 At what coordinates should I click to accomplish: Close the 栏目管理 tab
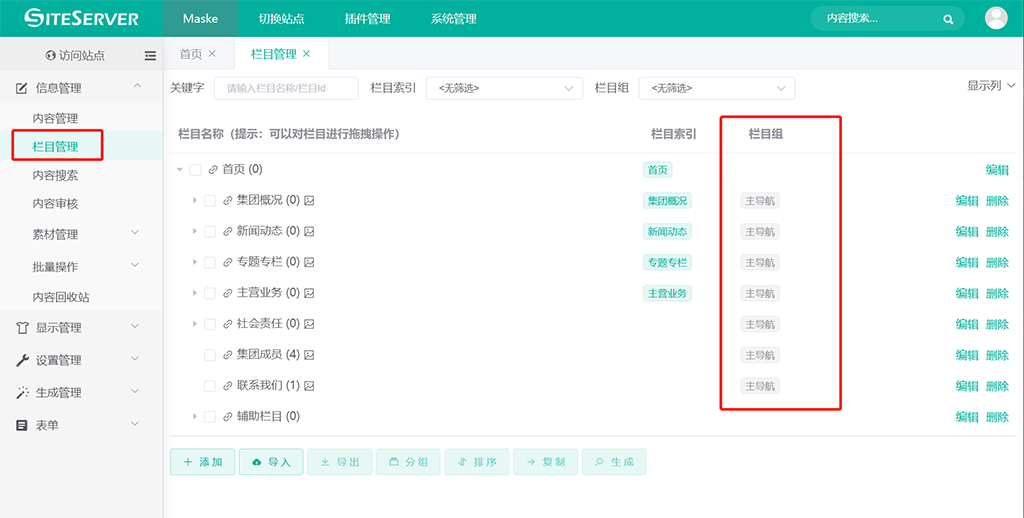coord(307,54)
